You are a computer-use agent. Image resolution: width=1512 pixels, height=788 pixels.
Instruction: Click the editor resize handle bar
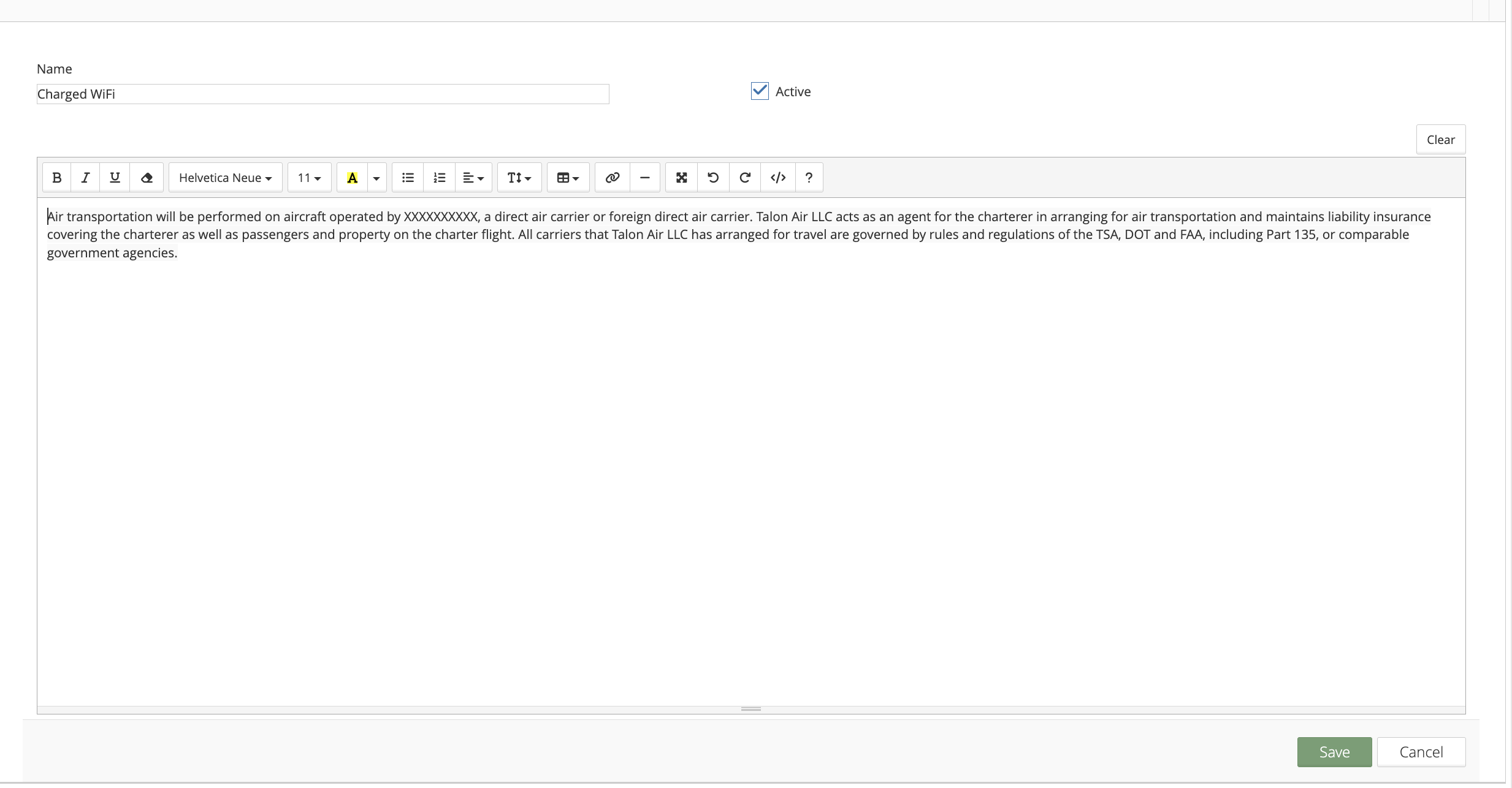(751, 709)
